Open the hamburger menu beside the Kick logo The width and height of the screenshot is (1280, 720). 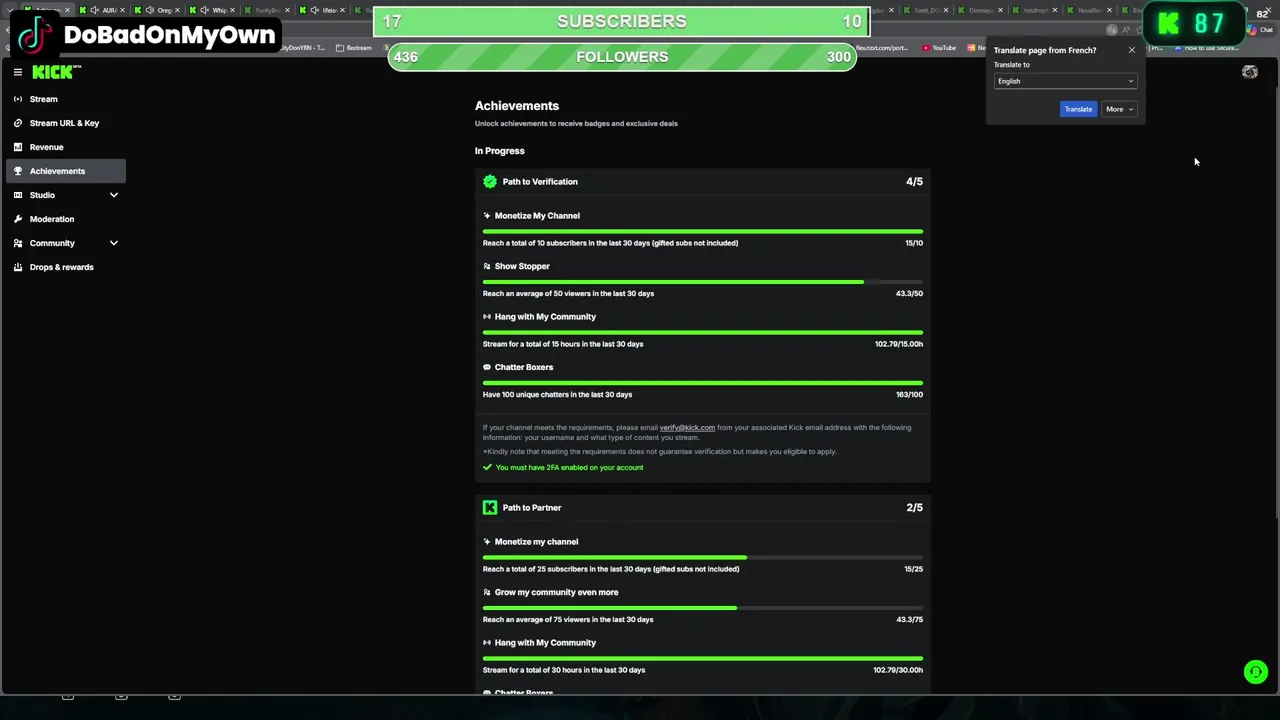click(x=18, y=72)
